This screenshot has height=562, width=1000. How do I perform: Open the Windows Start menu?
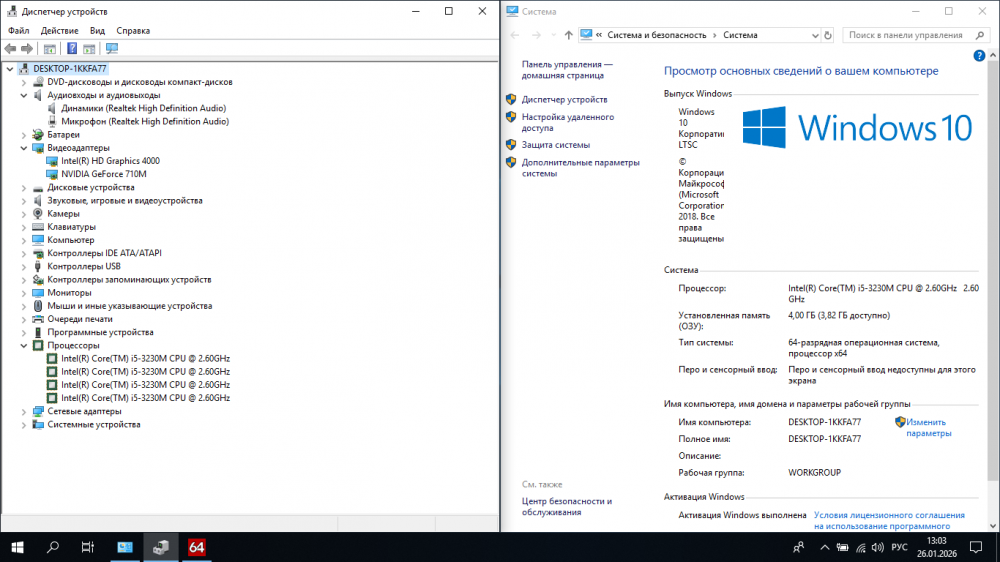tap(17, 547)
